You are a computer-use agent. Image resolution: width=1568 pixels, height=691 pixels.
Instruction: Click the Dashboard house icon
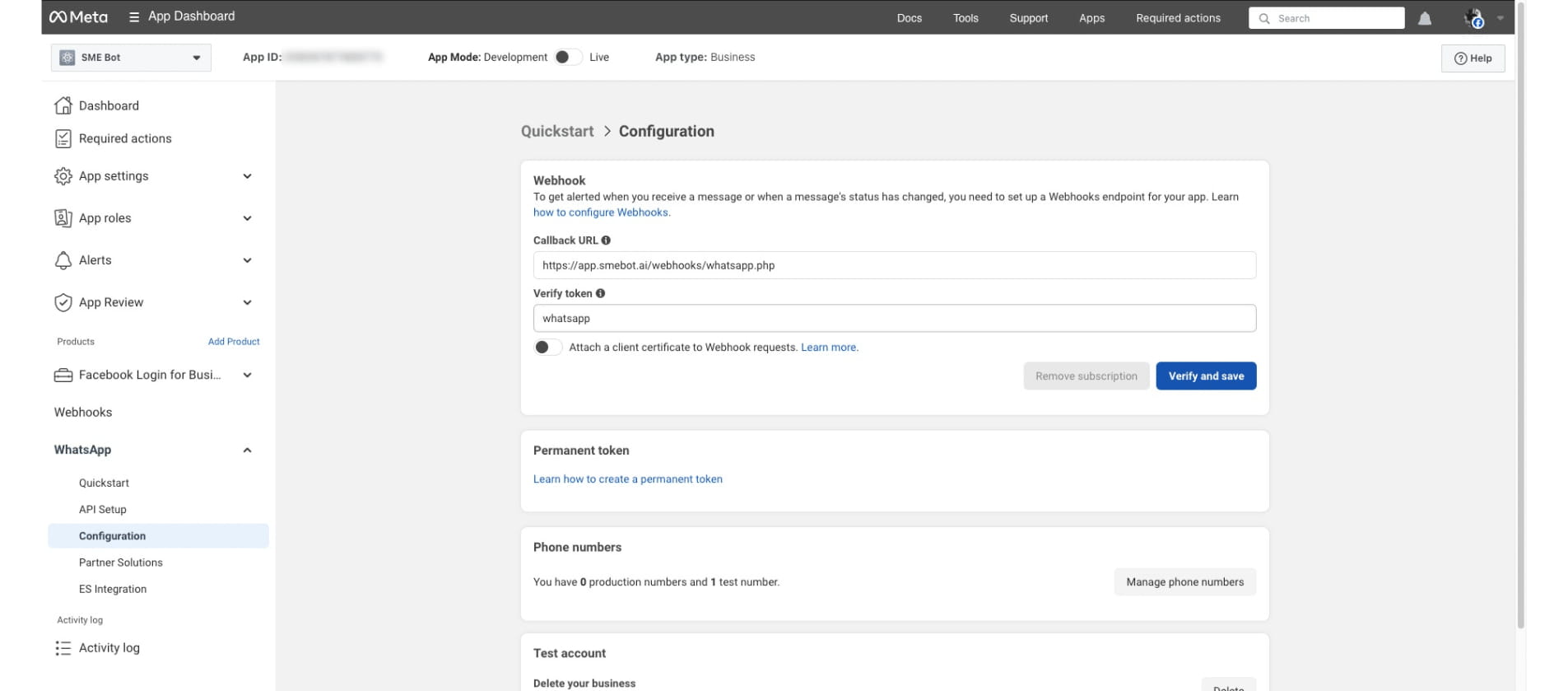[63, 105]
